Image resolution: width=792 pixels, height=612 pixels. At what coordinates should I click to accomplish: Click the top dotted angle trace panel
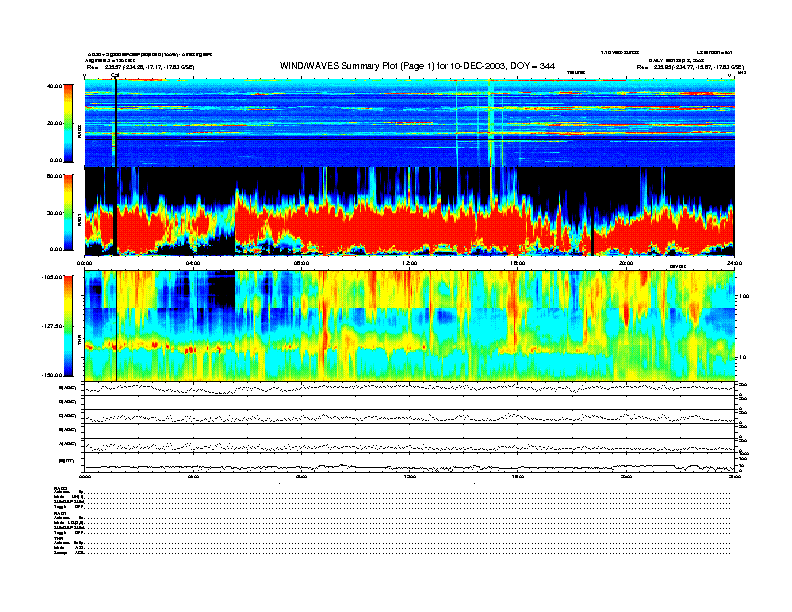click(x=410, y=389)
